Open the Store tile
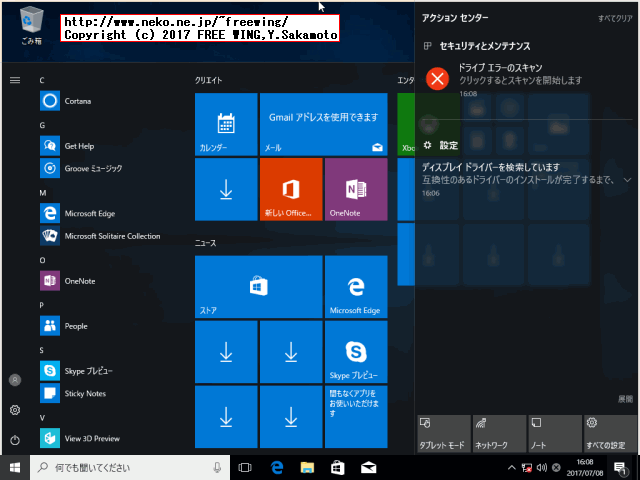Viewport: 640px width, 480px height. pos(259,287)
